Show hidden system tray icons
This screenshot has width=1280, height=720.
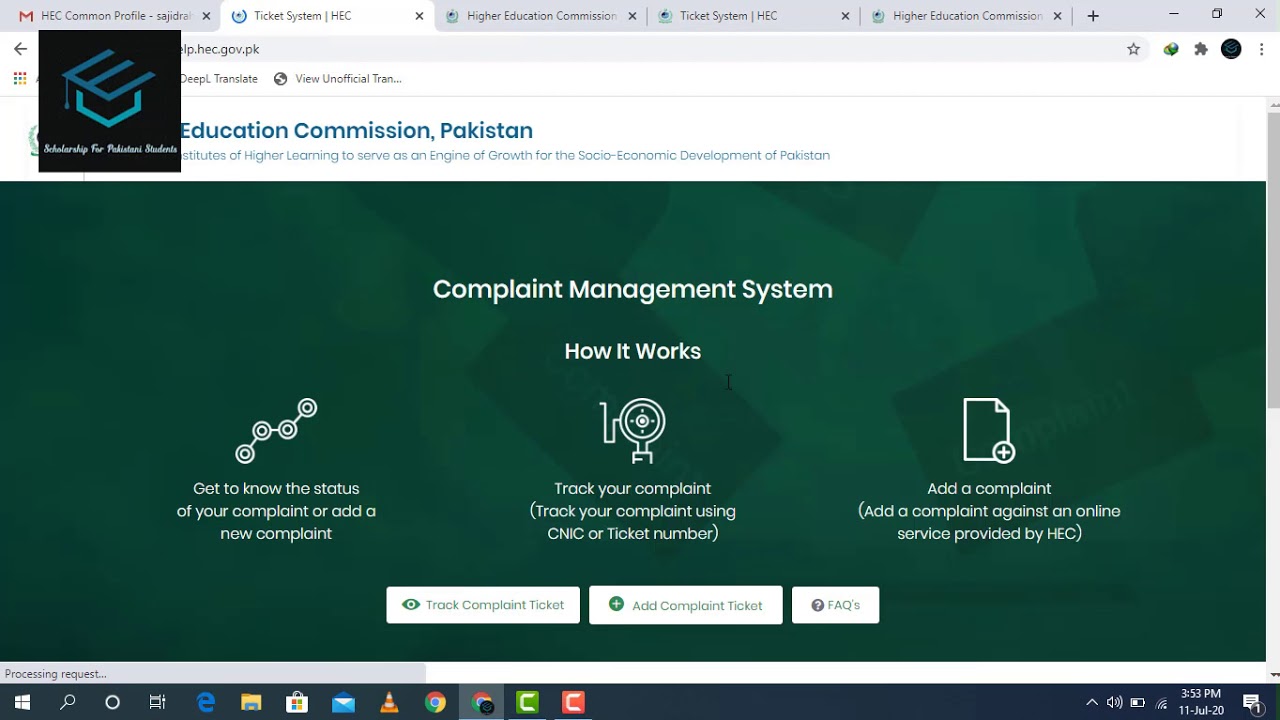(x=1091, y=703)
